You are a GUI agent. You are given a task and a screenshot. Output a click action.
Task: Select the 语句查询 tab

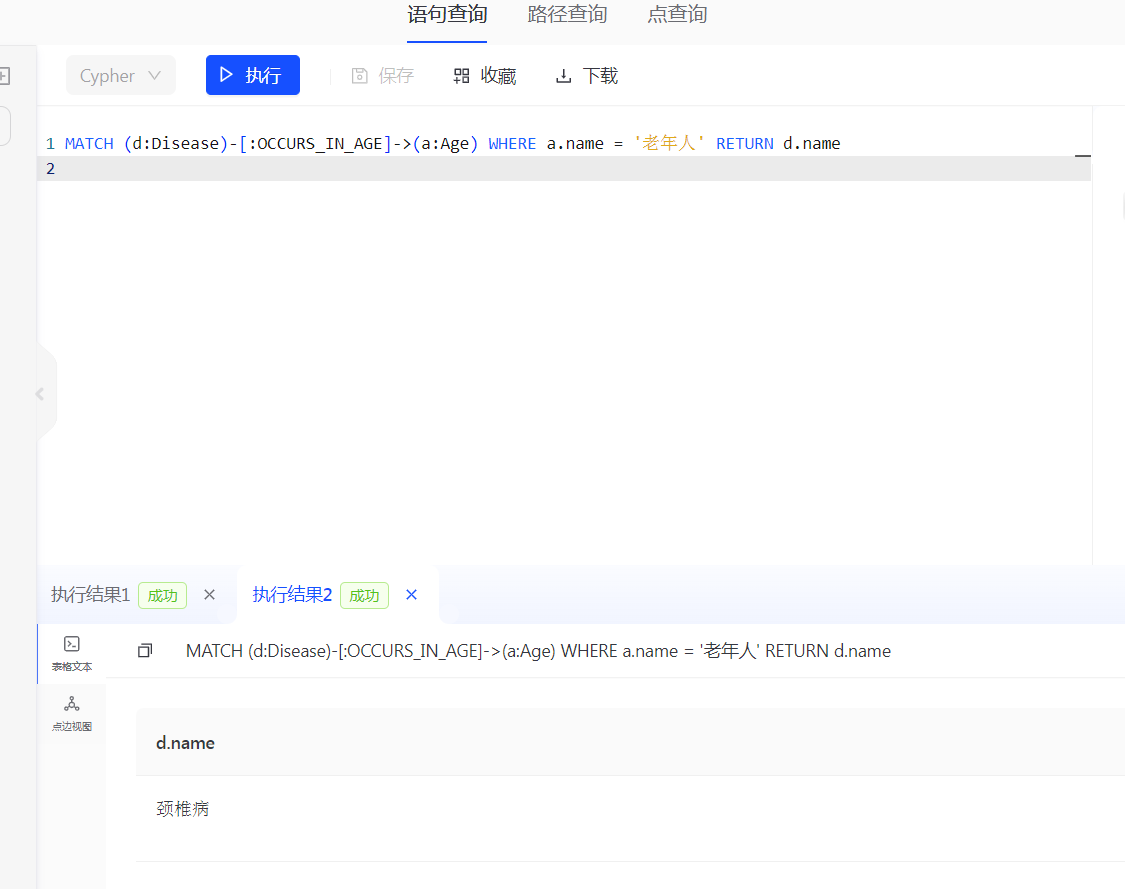446,15
